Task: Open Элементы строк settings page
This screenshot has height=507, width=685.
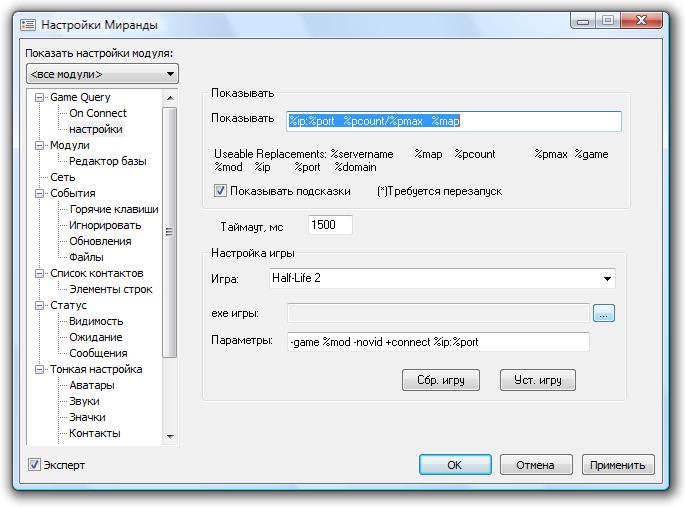Action: coord(111,289)
